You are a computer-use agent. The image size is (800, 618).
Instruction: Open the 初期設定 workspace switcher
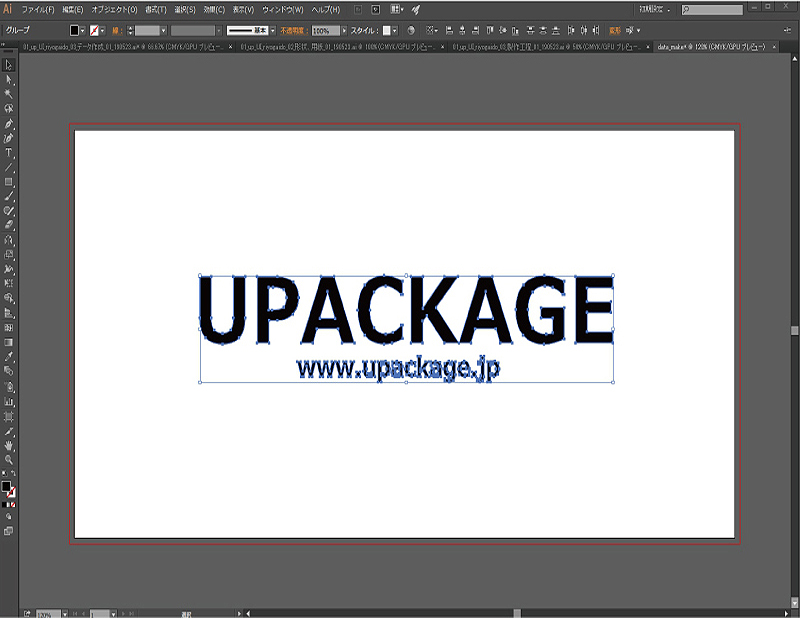tap(655, 9)
